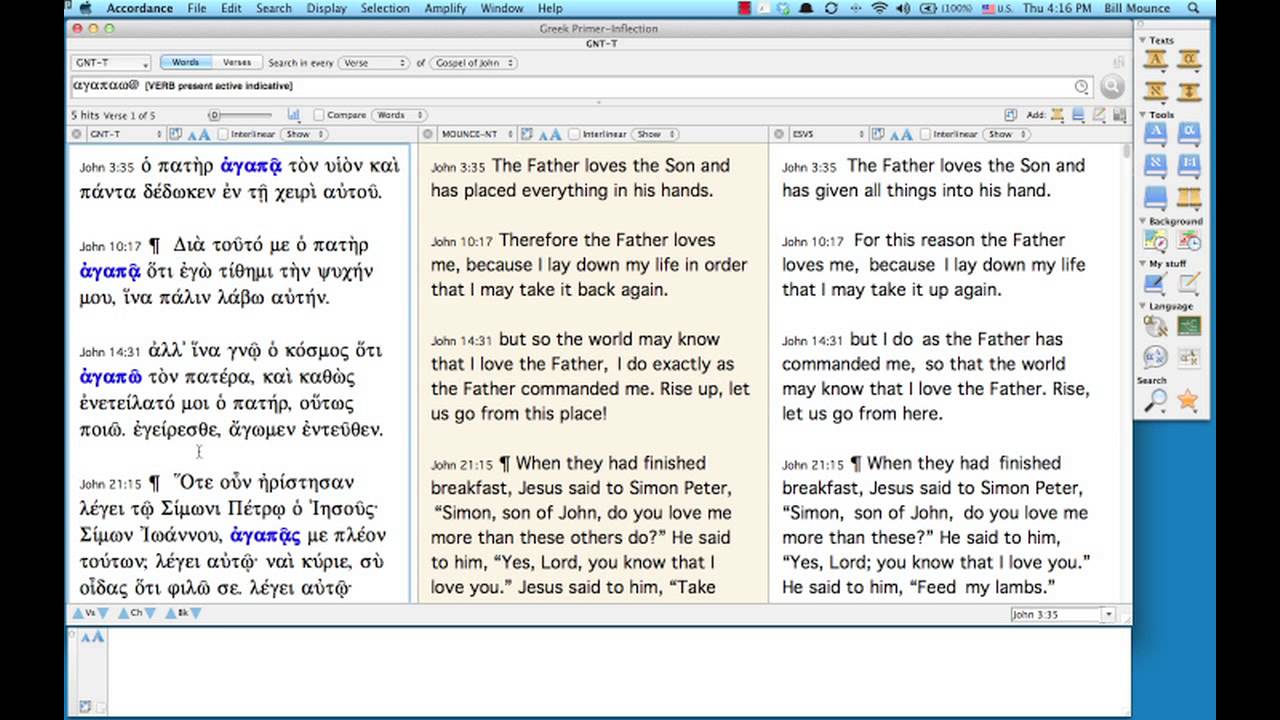The height and width of the screenshot is (720, 1280).
Task: Enable Interlinear in MOUNCE-NT pane
Action: pyautogui.click(x=574, y=134)
